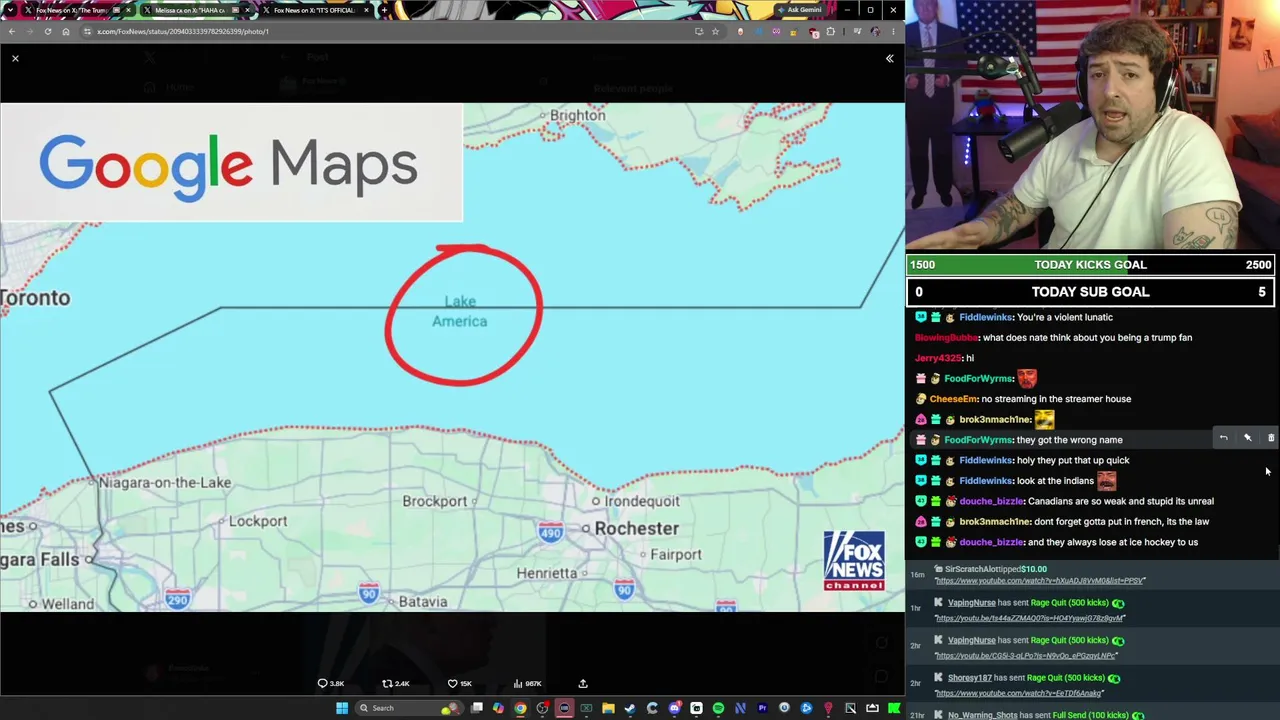Open the Copilot app from the taskbar

point(498,708)
